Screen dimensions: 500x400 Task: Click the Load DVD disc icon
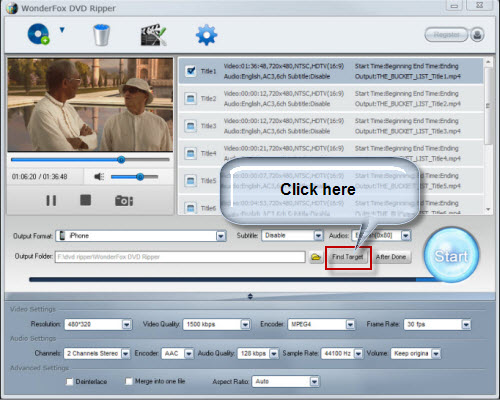pyautogui.click(x=39, y=34)
